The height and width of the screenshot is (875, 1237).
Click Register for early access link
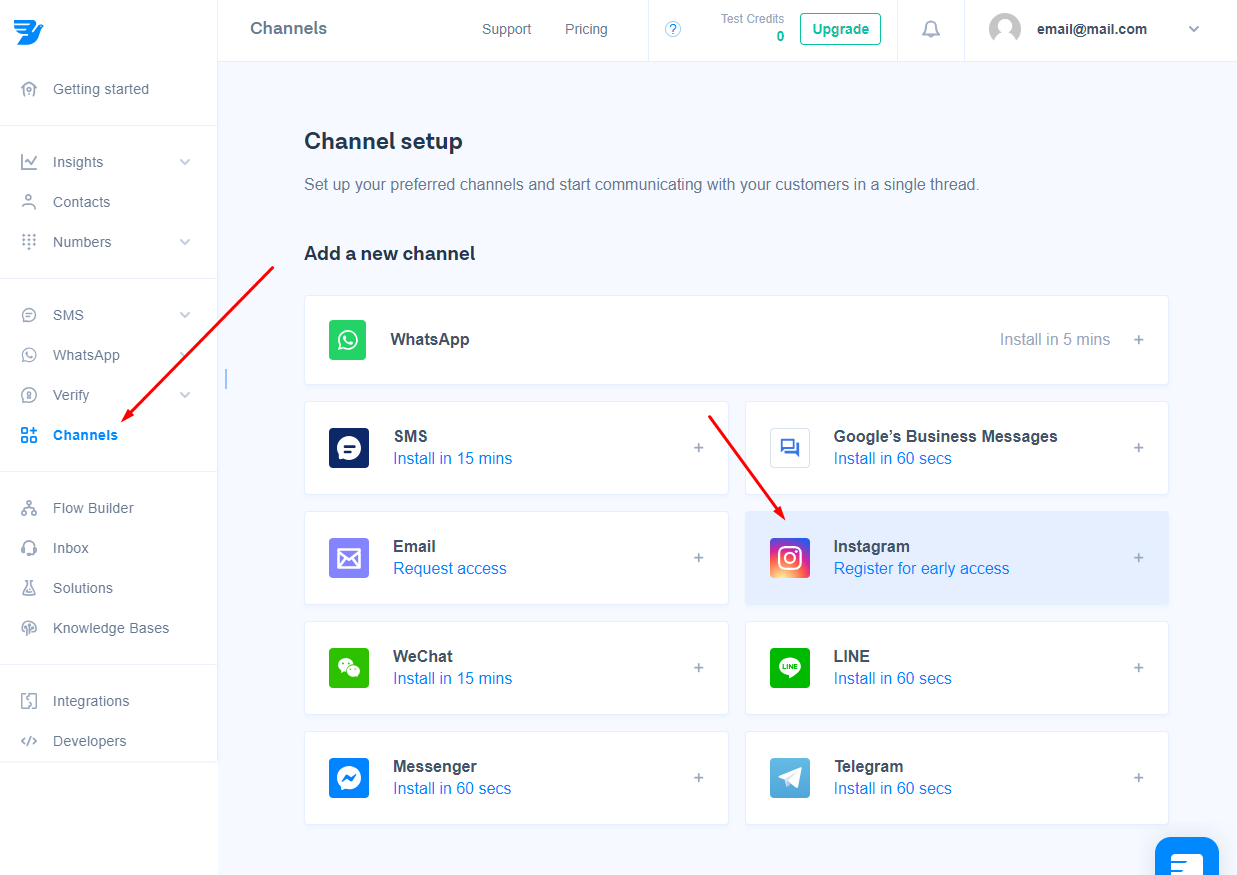(x=922, y=569)
